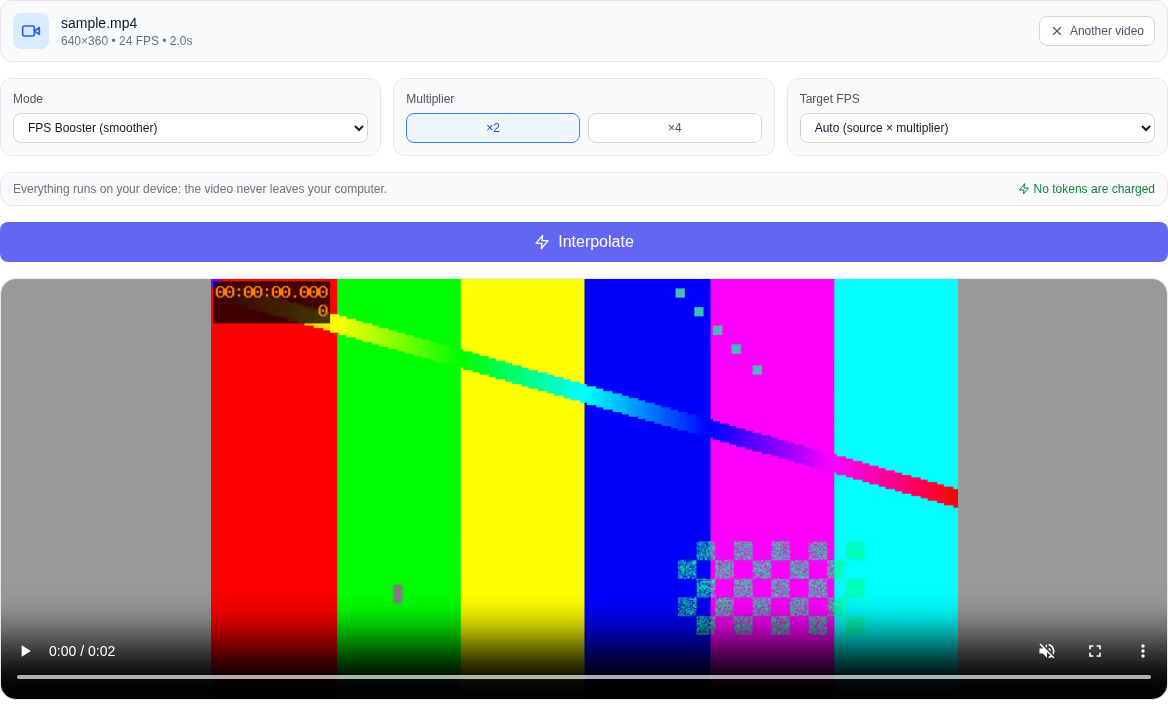Select the ×4 multiplier
Screen dimensions: 1168x720
[x=674, y=128]
